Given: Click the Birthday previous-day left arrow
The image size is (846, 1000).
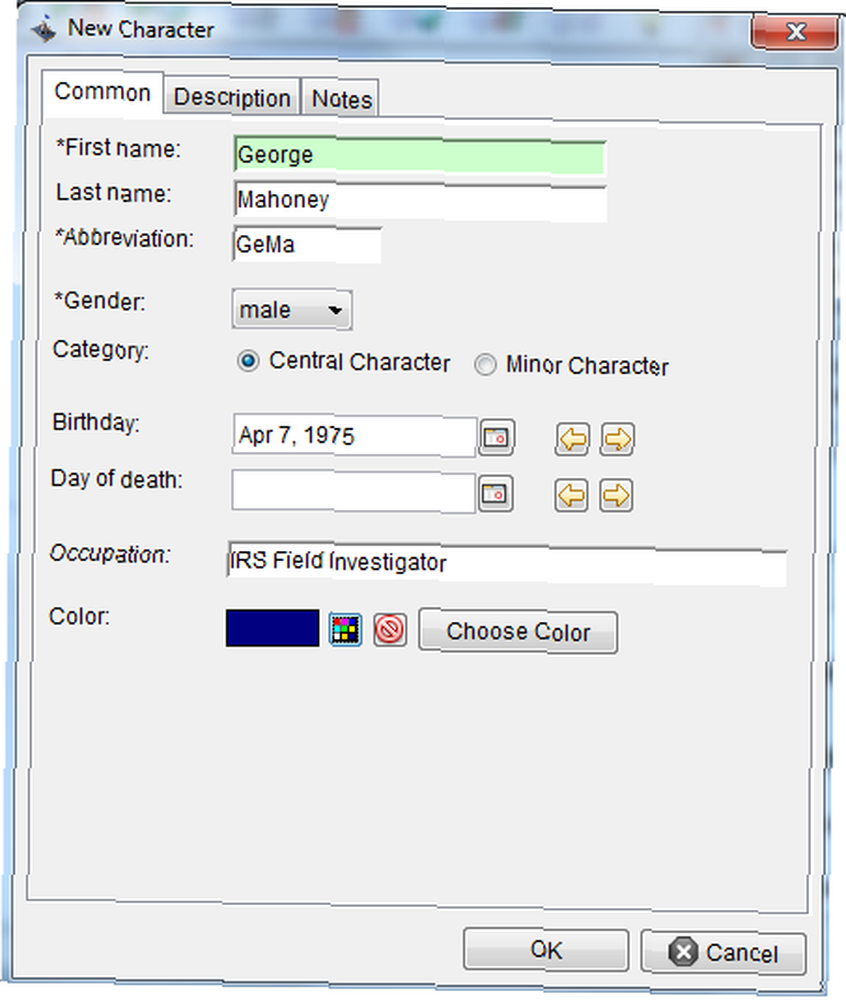Looking at the screenshot, I should coord(572,439).
